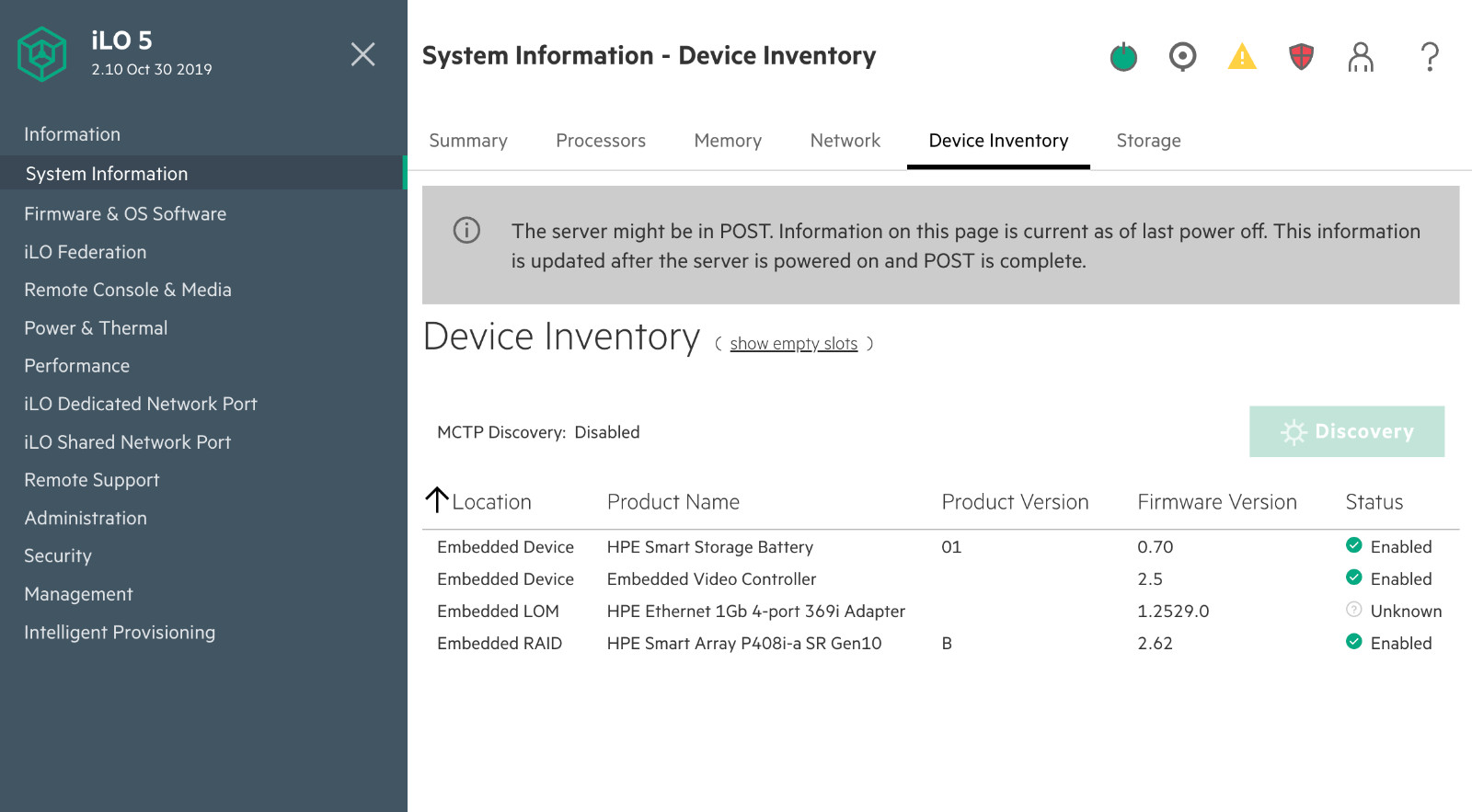Image resolution: width=1472 pixels, height=812 pixels.
Task: Click the UID indicator target icon
Action: click(1182, 57)
